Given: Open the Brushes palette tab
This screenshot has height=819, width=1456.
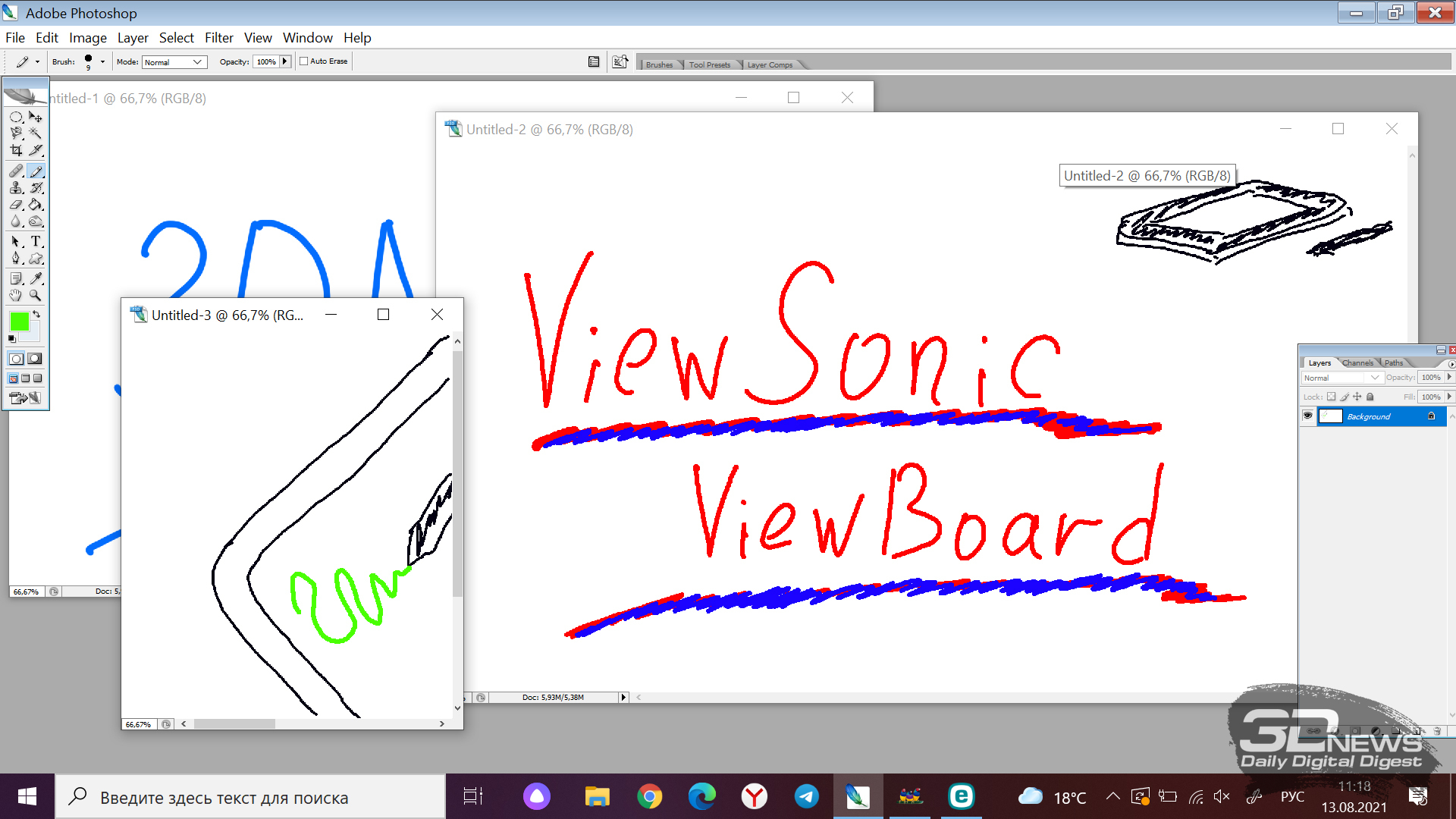Looking at the screenshot, I should point(659,65).
